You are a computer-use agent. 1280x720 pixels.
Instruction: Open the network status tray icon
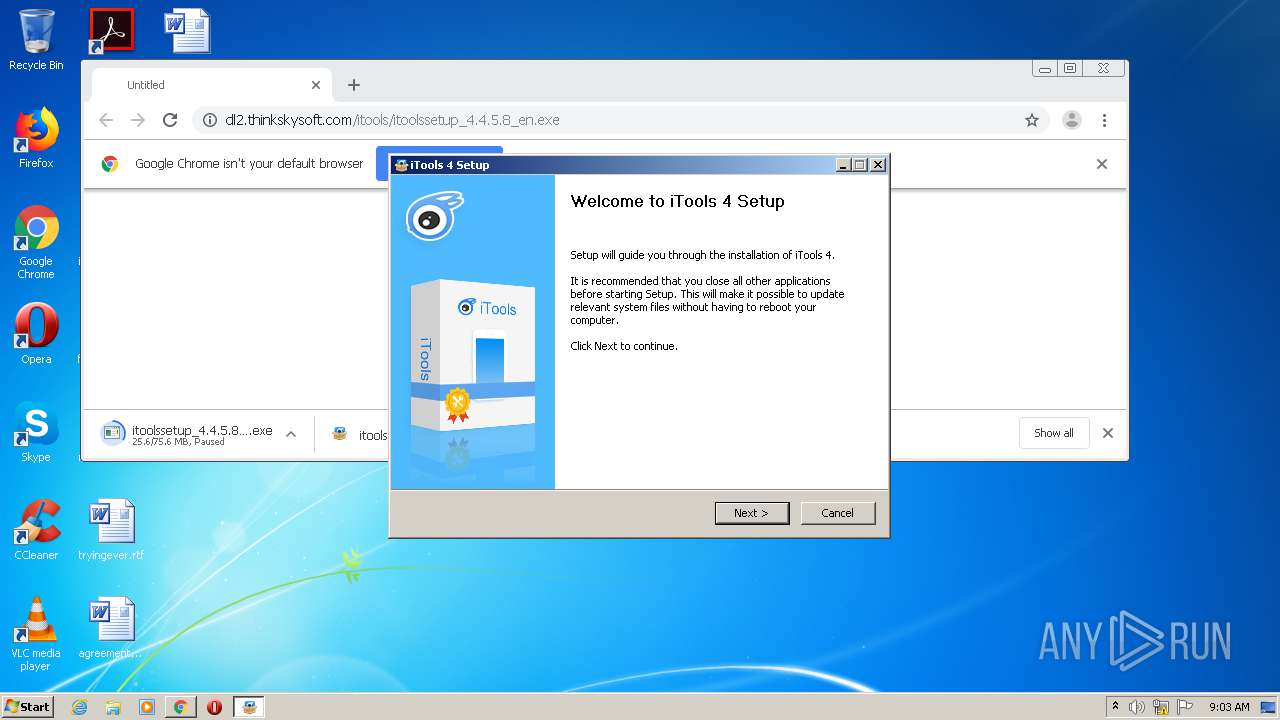point(1161,707)
